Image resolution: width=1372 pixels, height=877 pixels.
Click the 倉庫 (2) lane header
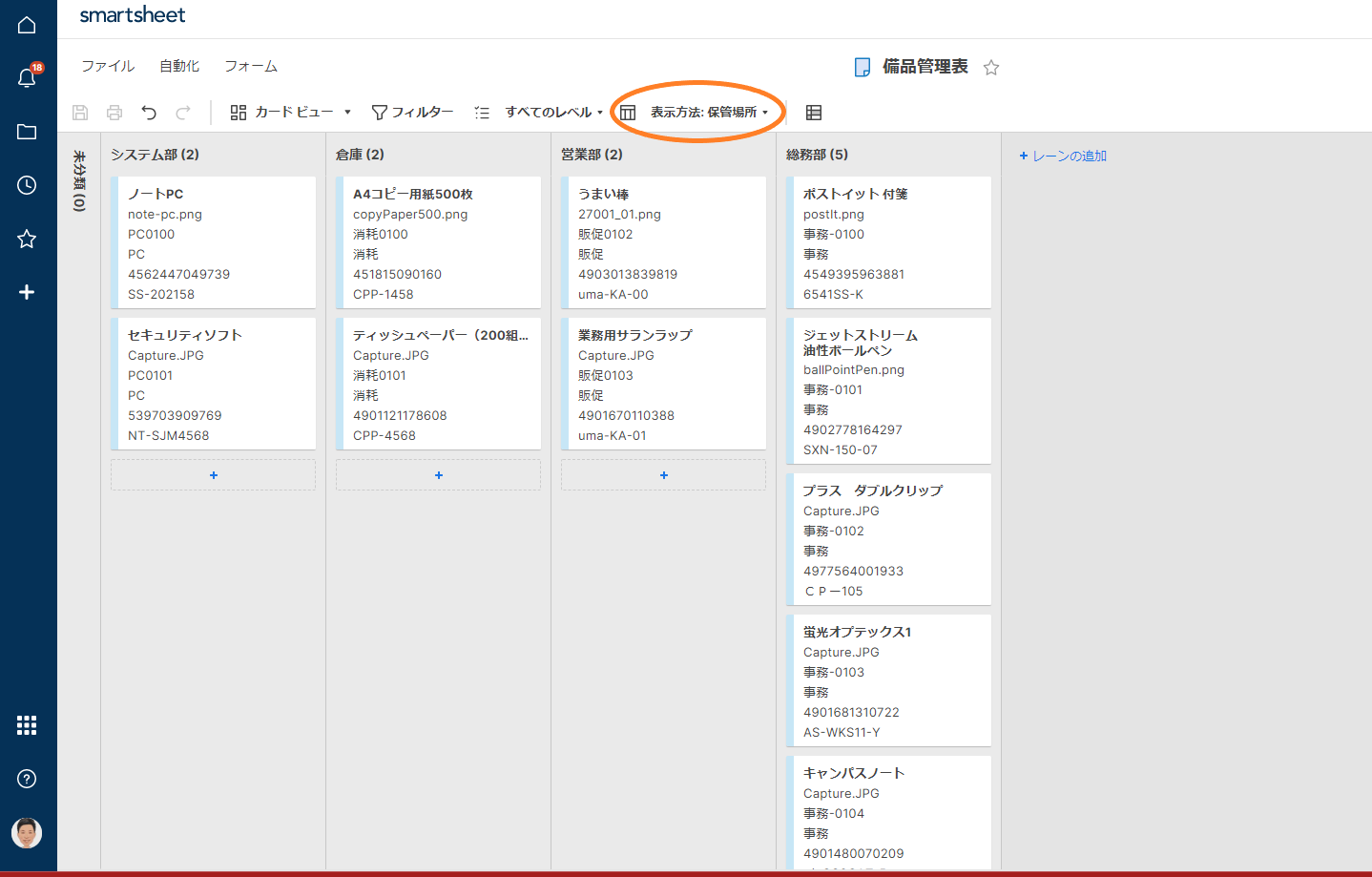pos(360,155)
